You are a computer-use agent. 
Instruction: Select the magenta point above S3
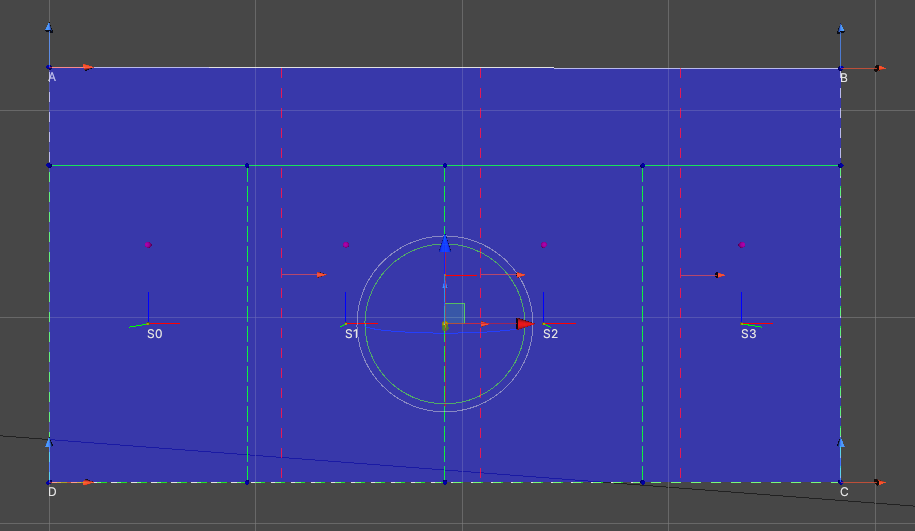(741, 244)
